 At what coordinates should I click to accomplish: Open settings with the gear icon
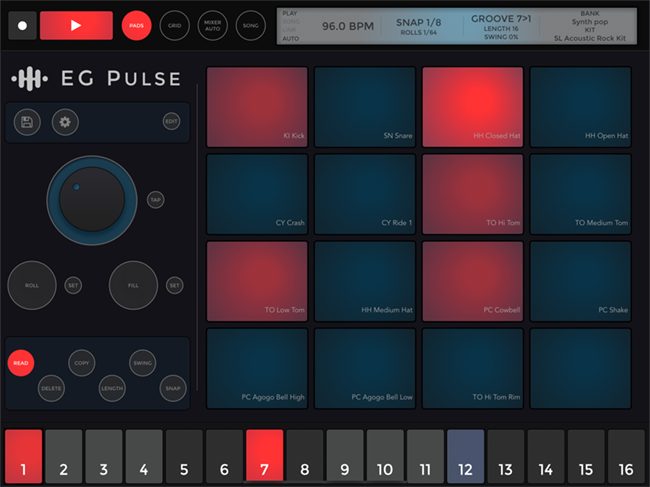pyautogui.click(x=65, y=122)
